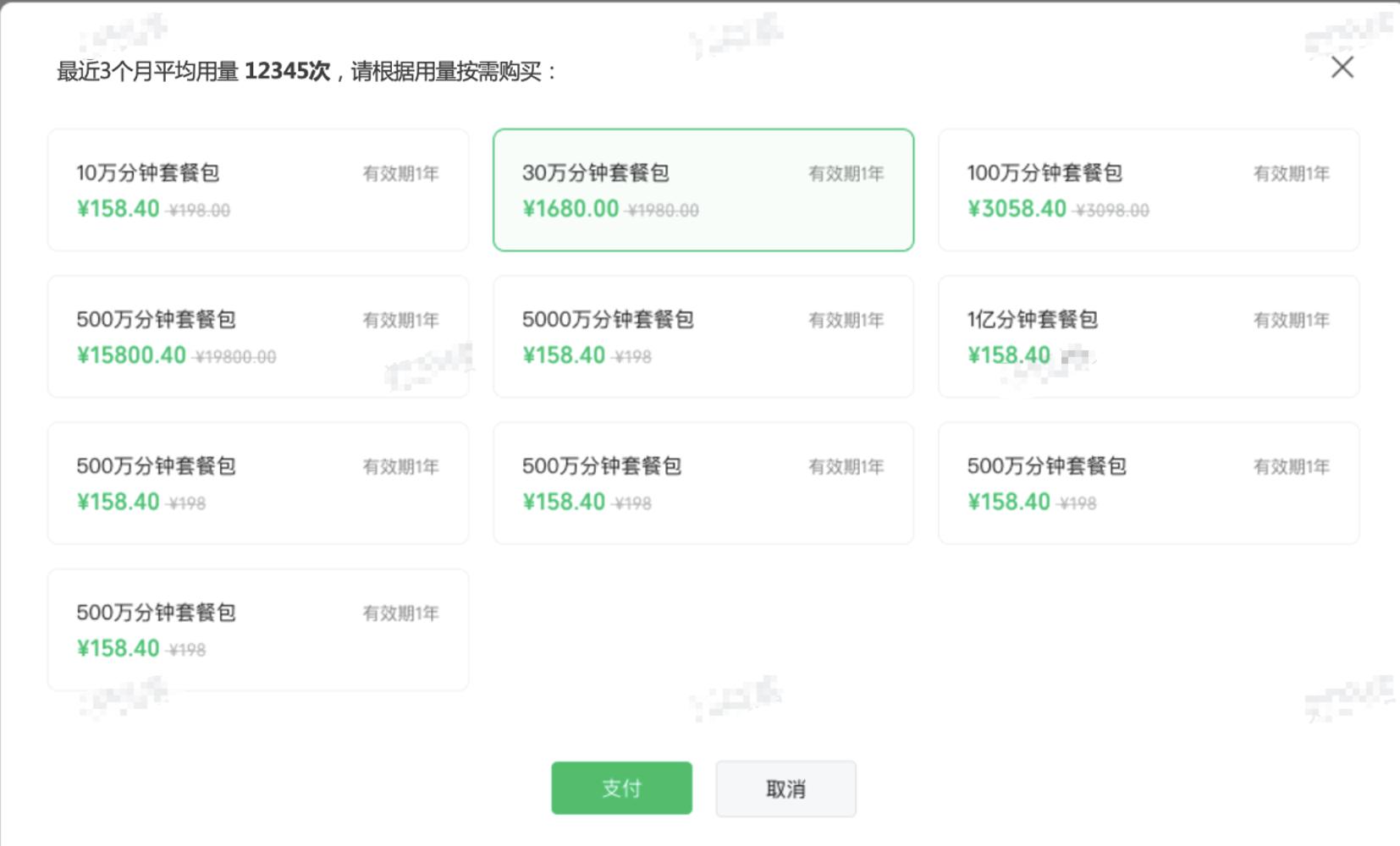Select the middle 500万分钟套餐包 in third row
Viewport: 1400px width, 846px height.
703,481
